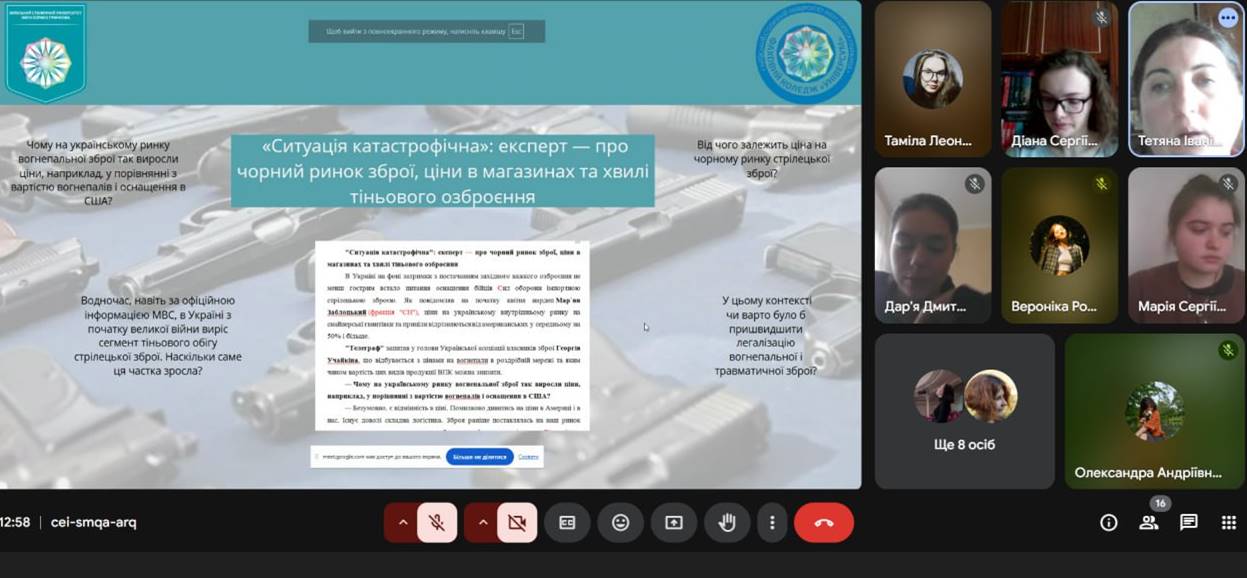
Task: Click Вероніка's round avatar photo
Action: (1060, 245)
